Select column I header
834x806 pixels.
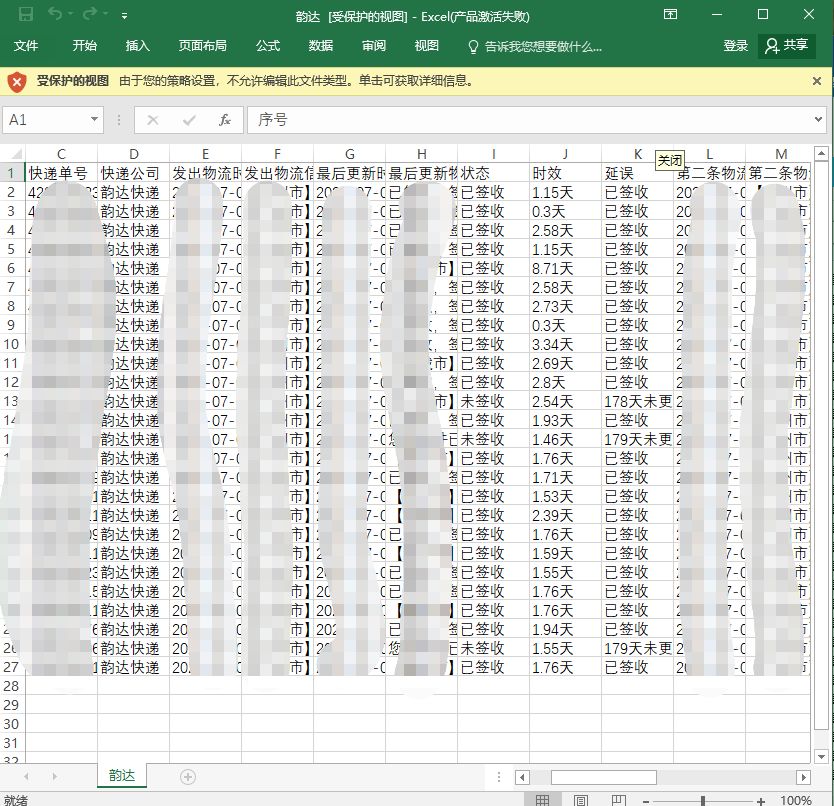(494, 154)
